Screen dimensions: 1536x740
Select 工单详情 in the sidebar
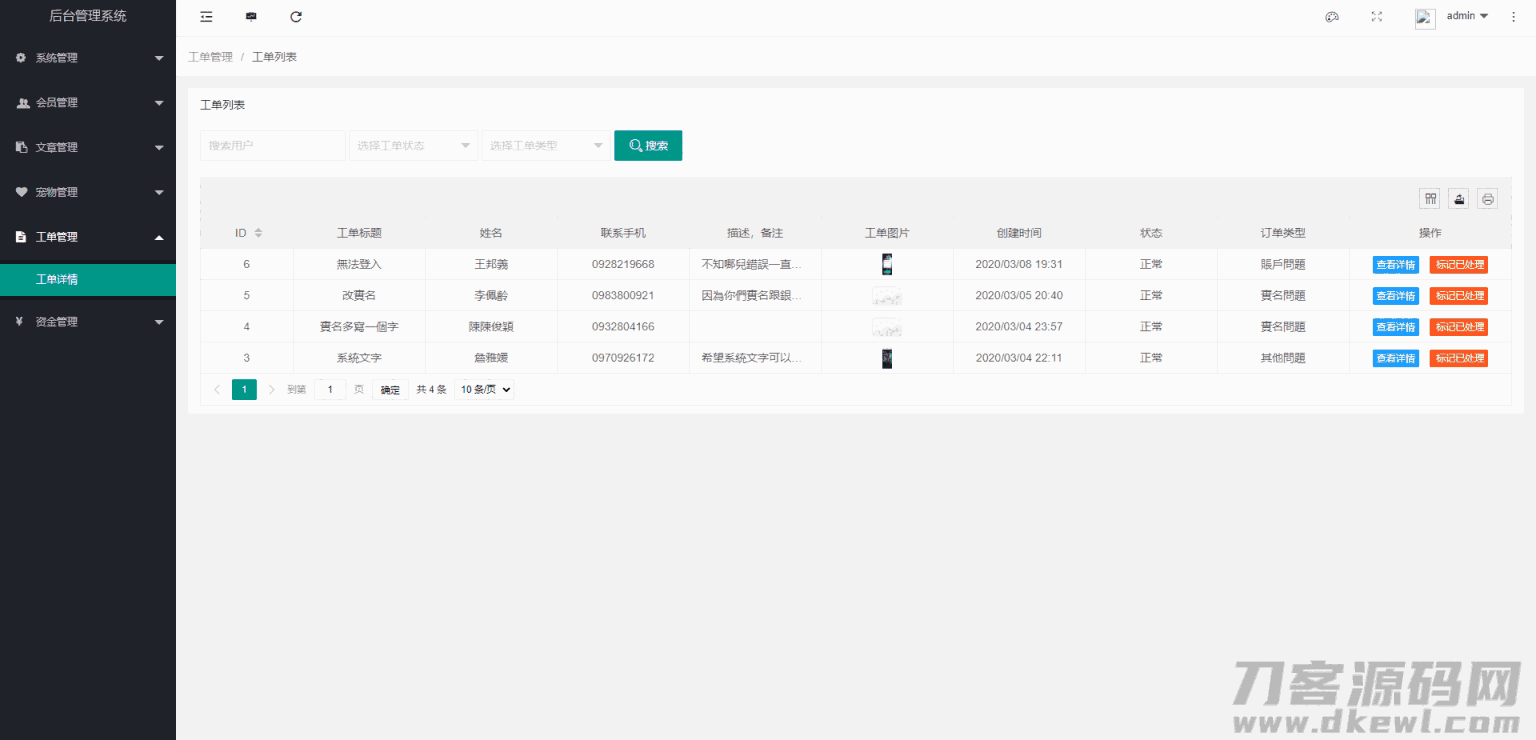click(x=88, y=280)
